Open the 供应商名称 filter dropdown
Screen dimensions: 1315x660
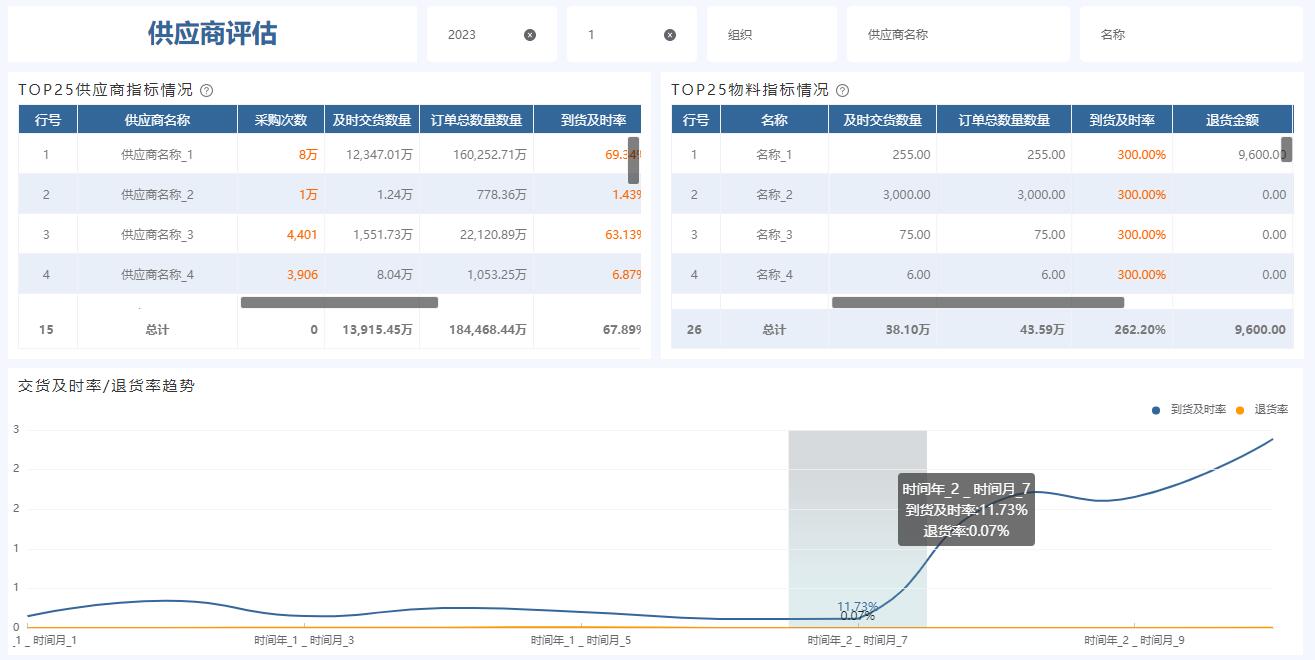click(957, 35)
